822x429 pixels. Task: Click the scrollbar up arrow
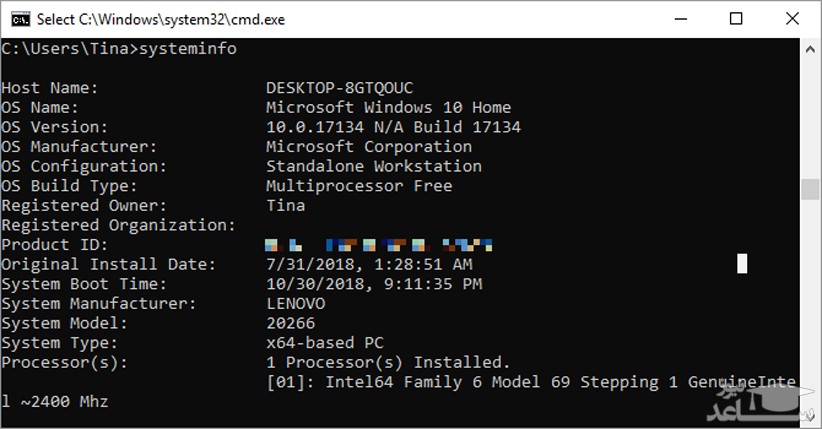coord(810,47)
